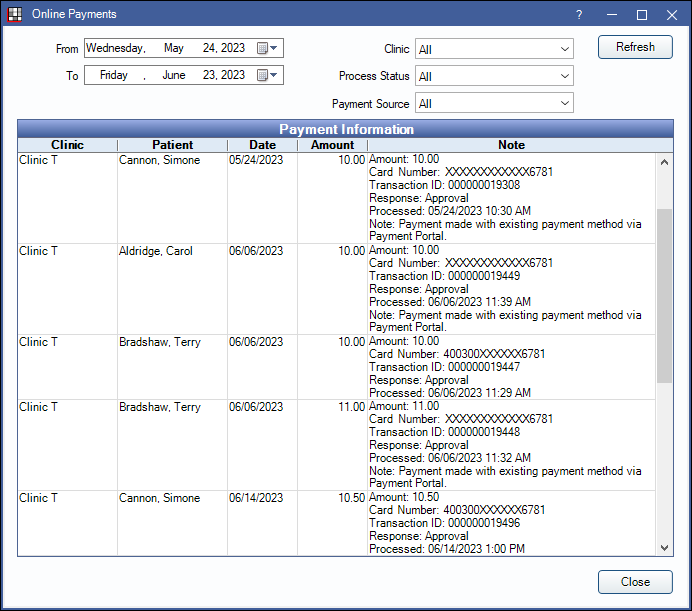This screenshot has height=611, width=692.
Task: Click the vertical scrollbar thumb
Action: pyautogui.click(x=665, y=295)
